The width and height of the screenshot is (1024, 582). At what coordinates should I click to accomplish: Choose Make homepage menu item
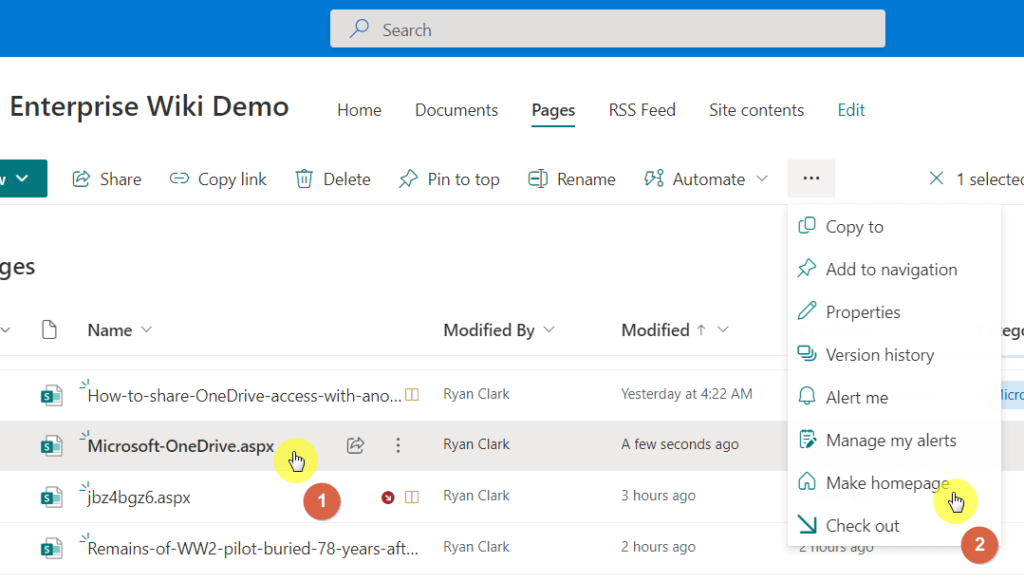(894, 483)
